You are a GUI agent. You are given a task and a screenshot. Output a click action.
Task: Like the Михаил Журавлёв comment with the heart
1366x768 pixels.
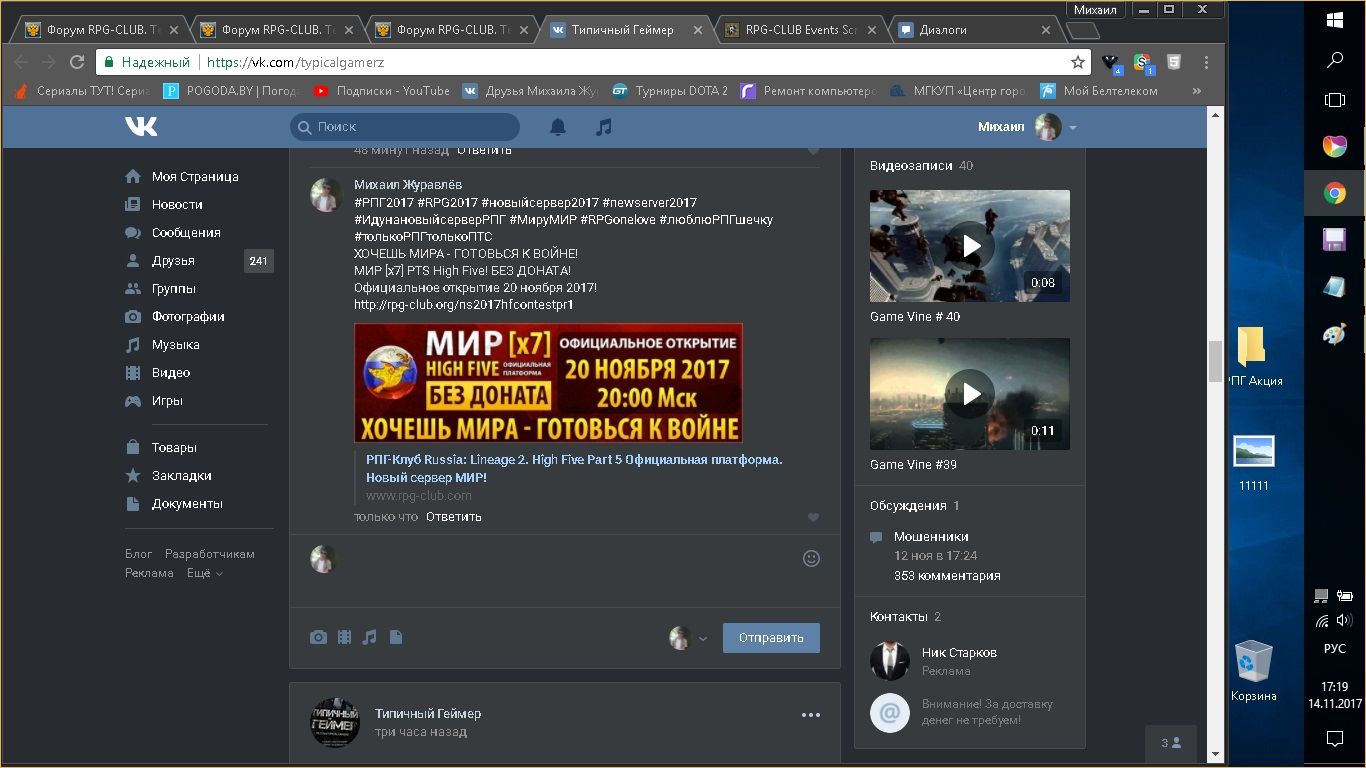click(x=813, y=517)
